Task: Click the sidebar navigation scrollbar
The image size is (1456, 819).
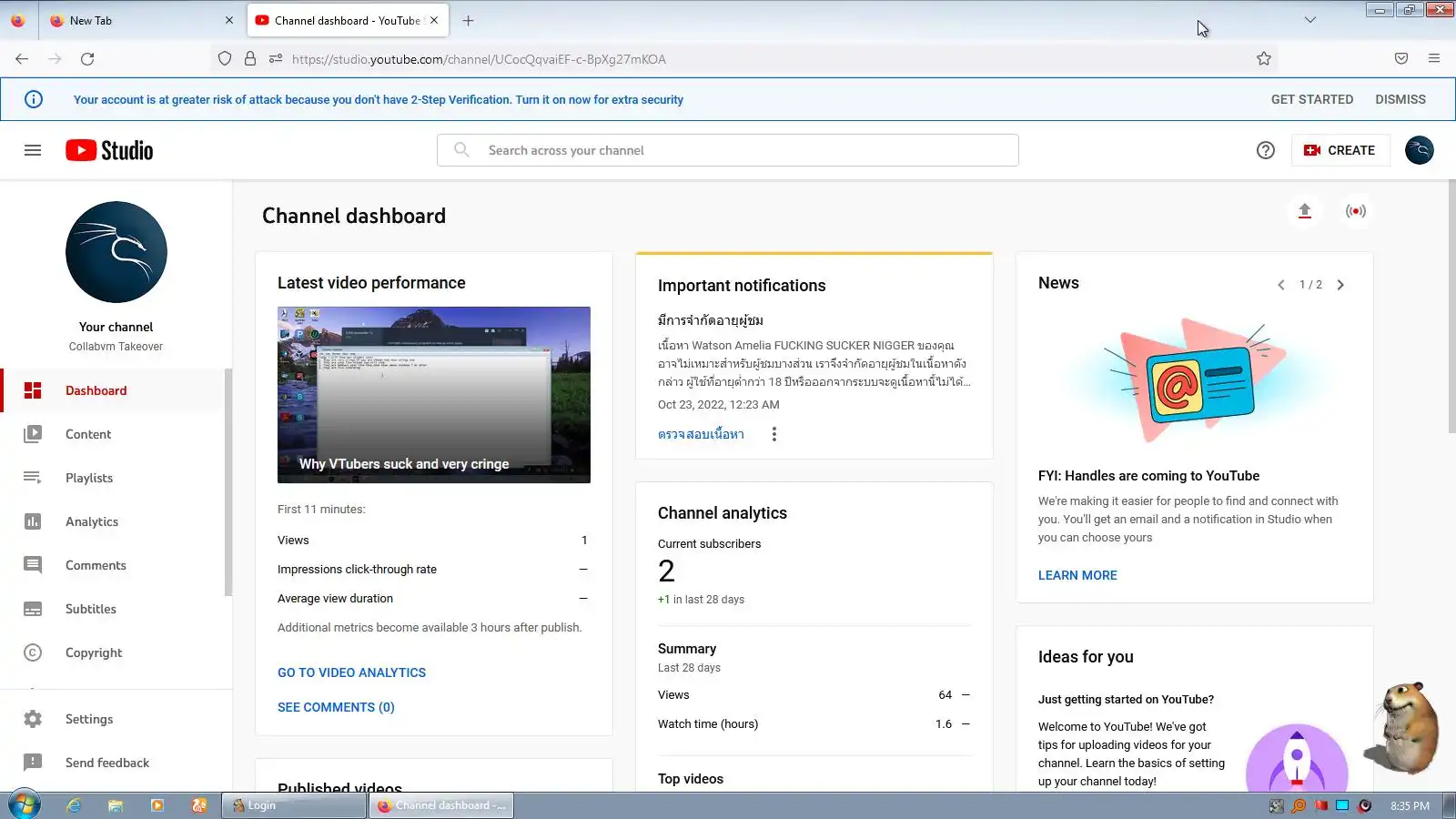Action: [x=228, y=482]
